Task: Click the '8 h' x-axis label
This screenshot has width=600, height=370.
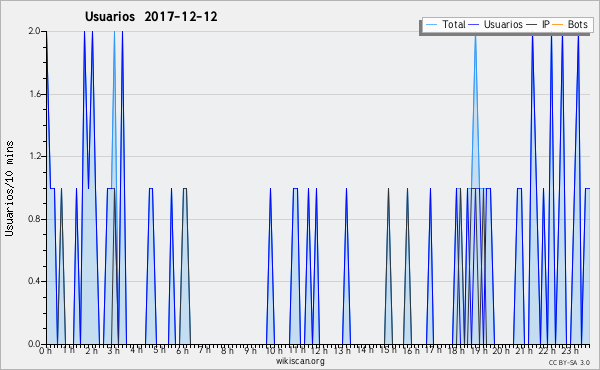Action: pos(227,350)
